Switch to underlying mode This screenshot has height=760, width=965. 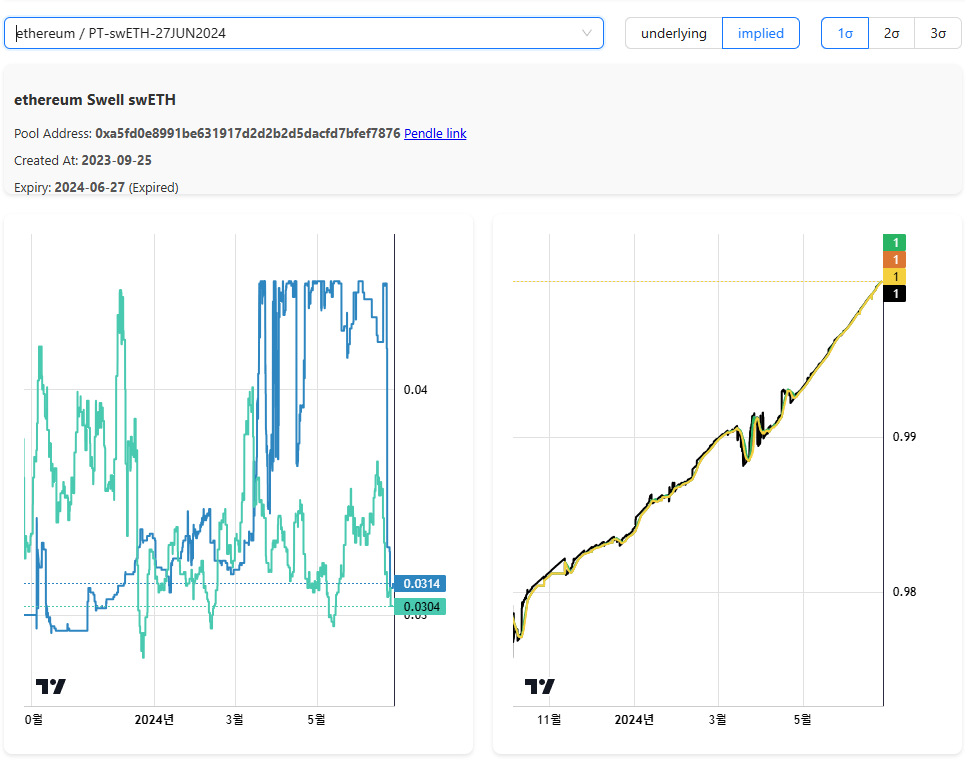click(x=673, y=33)
